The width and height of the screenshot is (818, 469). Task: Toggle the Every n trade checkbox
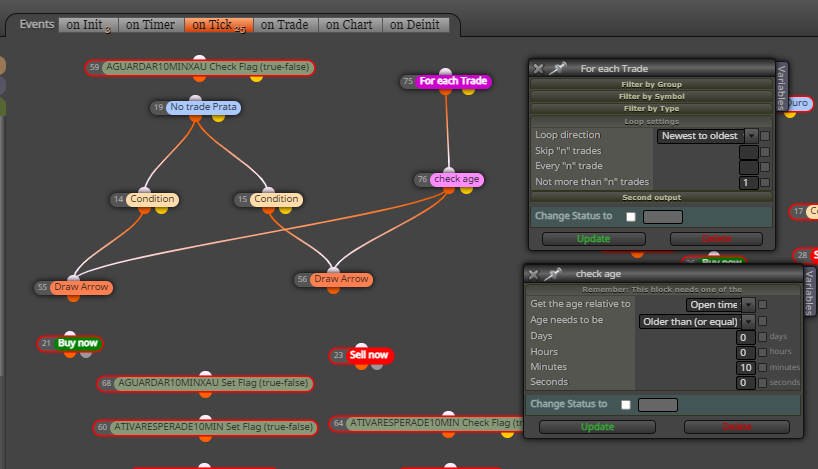(765, 167)
